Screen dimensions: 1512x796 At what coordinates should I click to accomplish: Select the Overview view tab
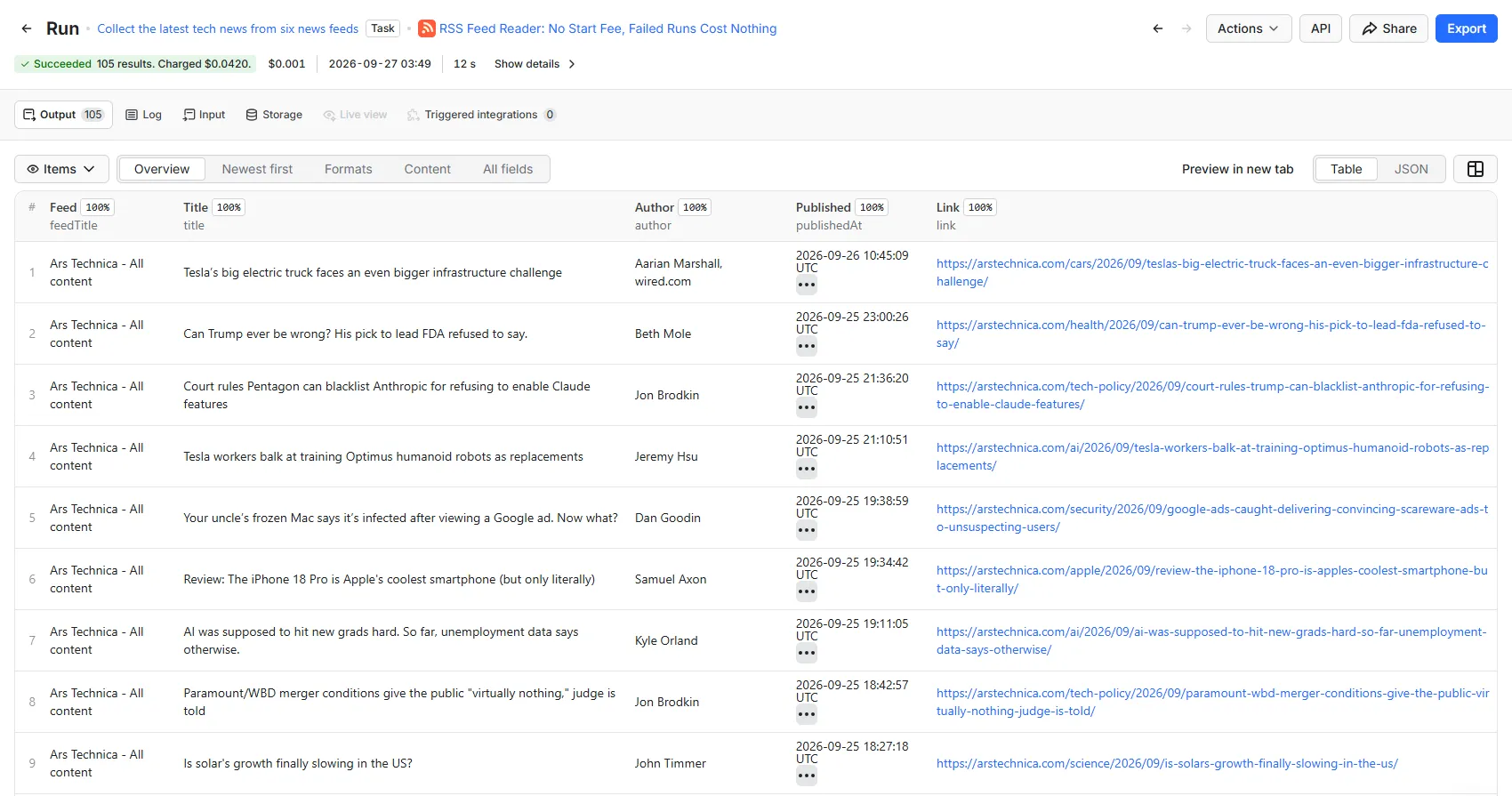point(162,169)
